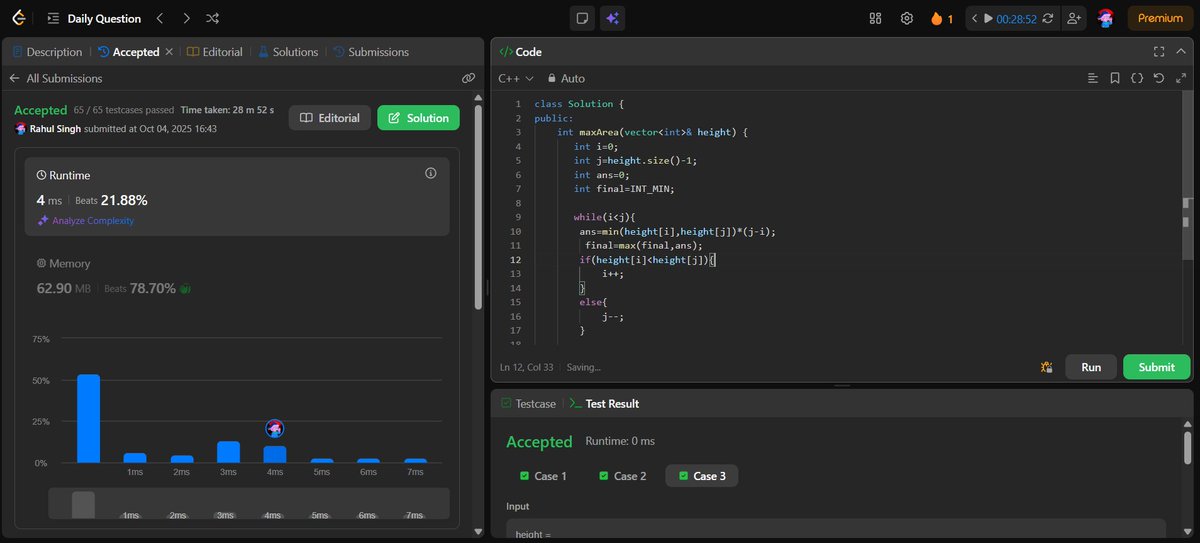Screen dimensions: 1200x543
Task: Open the profile avatar menu
Action: (1105, 18)
